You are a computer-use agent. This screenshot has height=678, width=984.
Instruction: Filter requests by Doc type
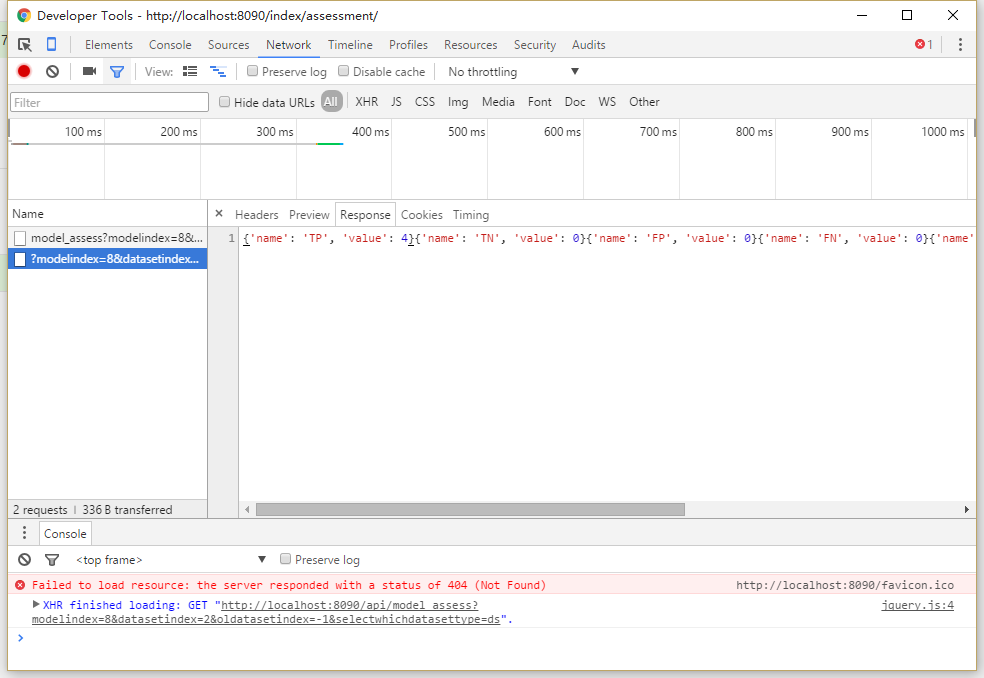point(575,102)
